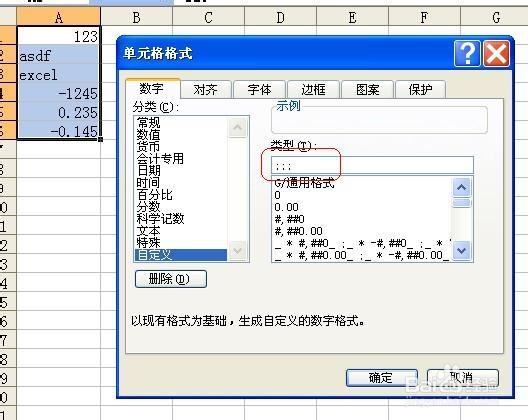Click cell containing 0.235
This screenshot has width=528, height=420.
coord(59,112)
